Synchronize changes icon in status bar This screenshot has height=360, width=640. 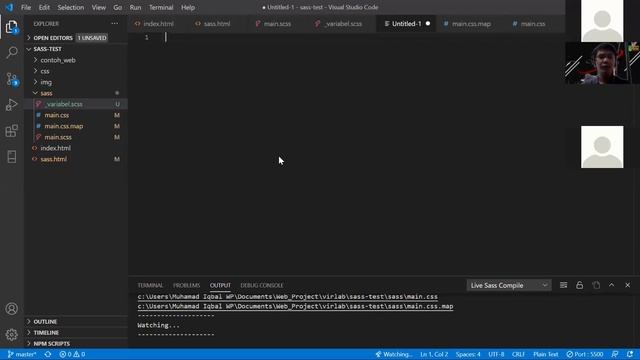coord(48,354)
